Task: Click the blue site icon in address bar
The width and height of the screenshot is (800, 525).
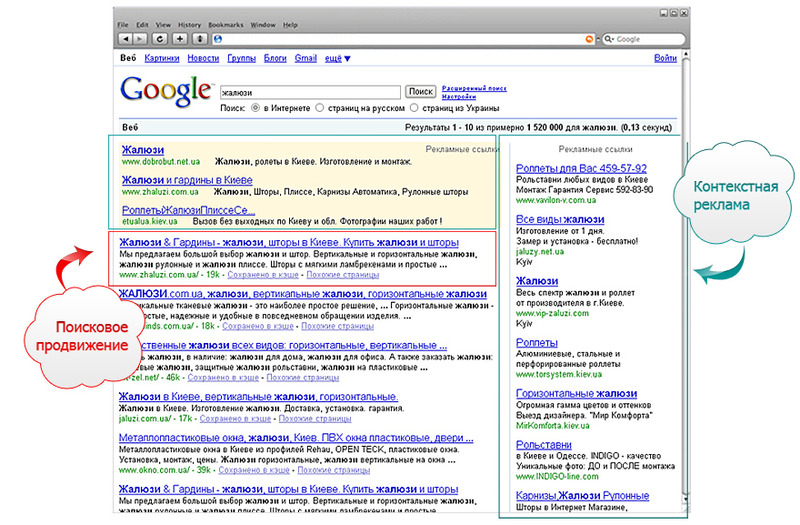Action: (220, 39)
